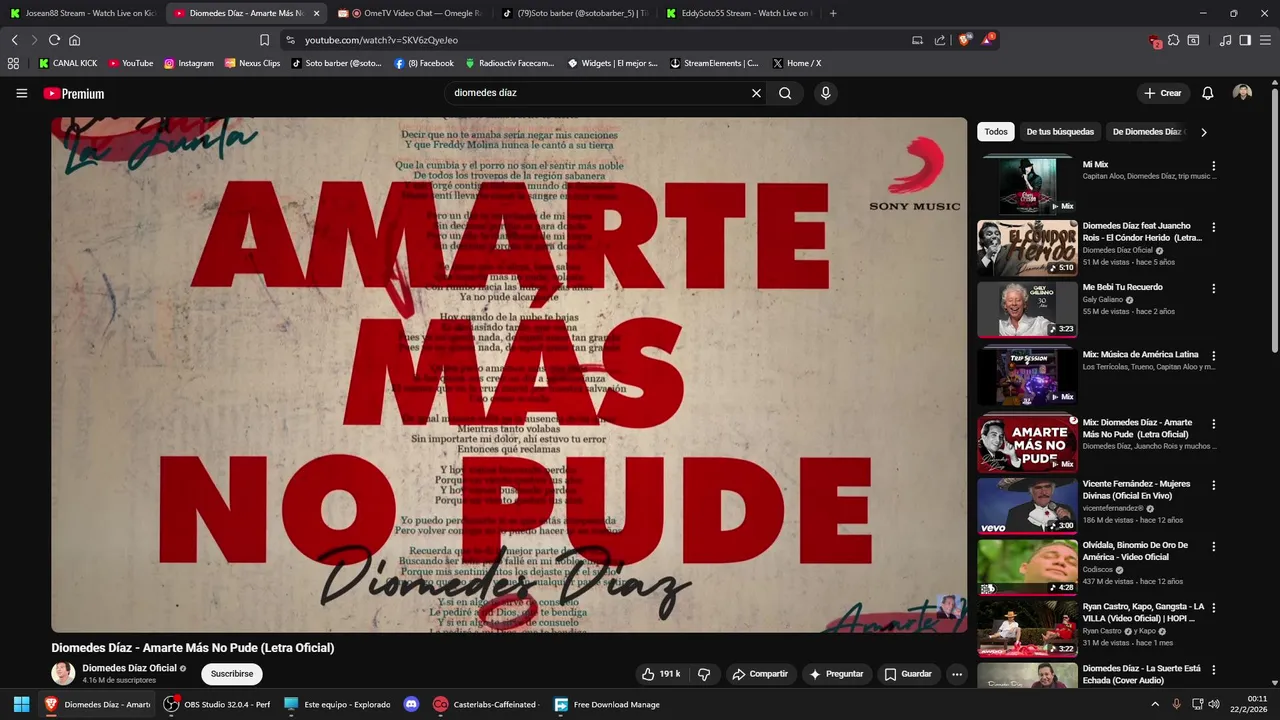This screenshot has width=1280, height=720.
Task: Open options for El Cóndor Herido video
Action: tap(1214, 228)
